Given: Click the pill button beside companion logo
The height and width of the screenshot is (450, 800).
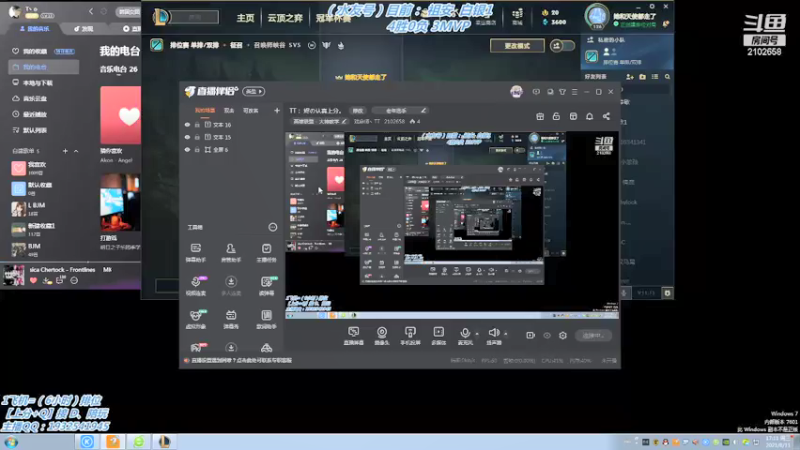Looking at the screenshot, I should tap(254, 91).
